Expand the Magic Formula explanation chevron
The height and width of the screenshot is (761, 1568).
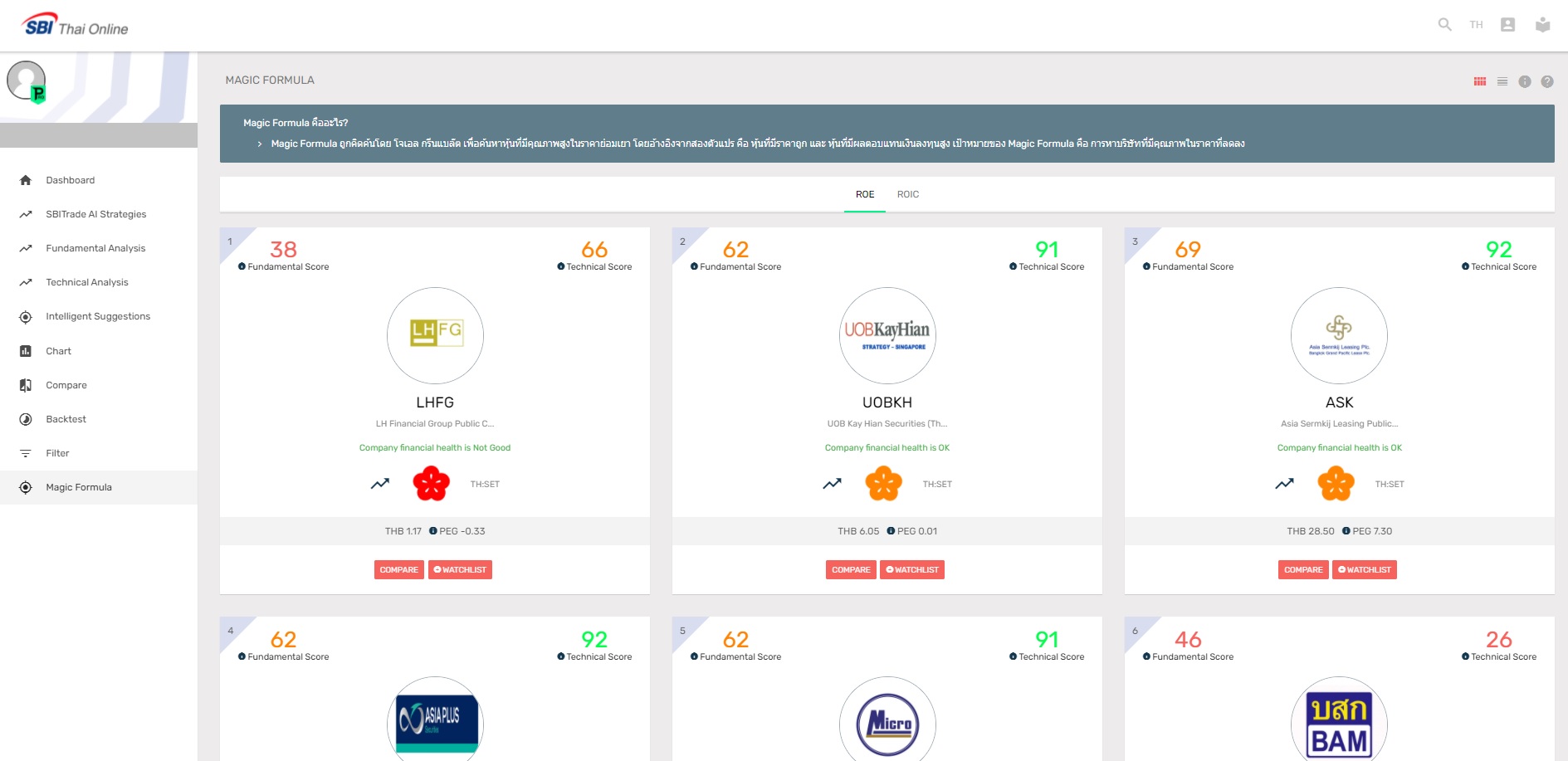point(260,144)
